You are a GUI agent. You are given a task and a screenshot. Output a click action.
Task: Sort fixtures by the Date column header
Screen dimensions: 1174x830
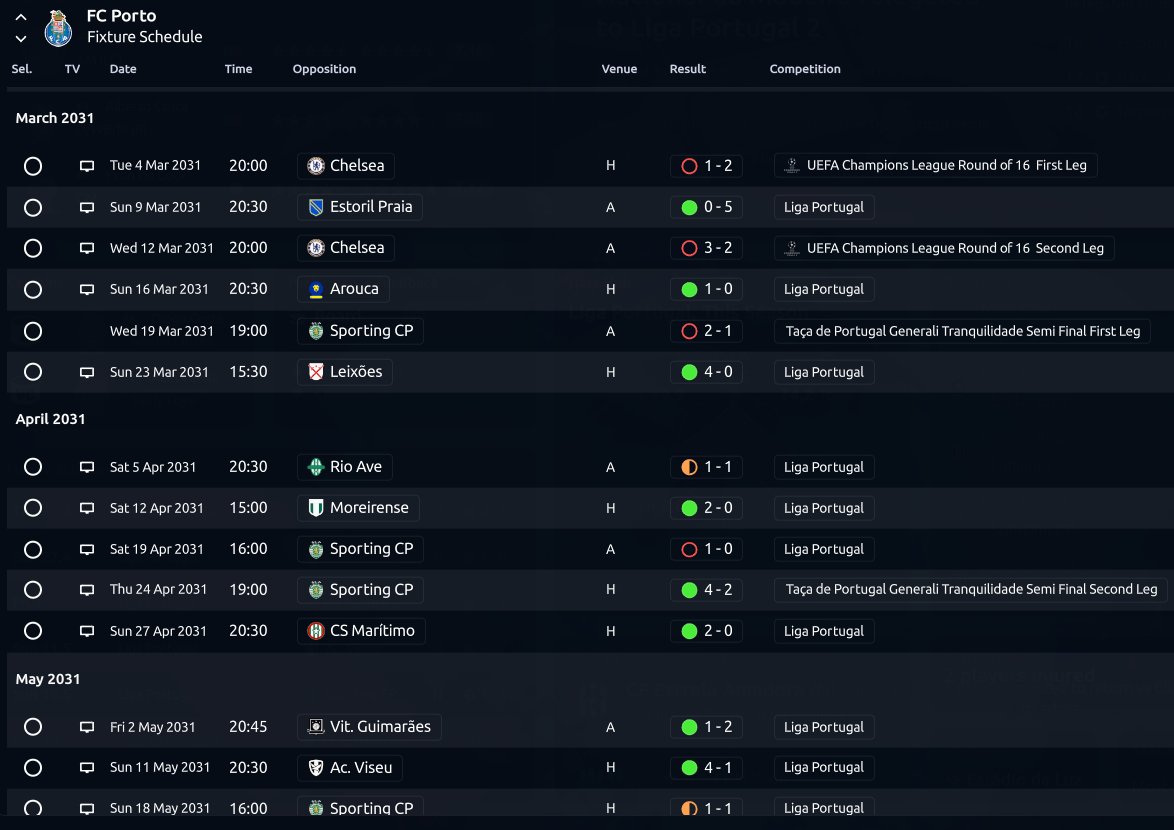[x=123, y=69]
